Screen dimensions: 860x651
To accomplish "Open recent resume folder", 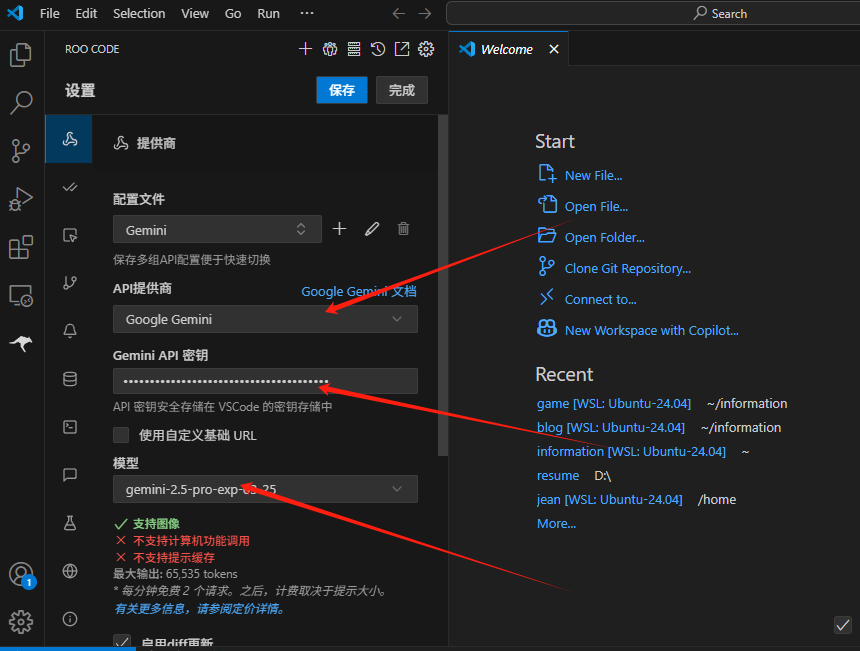I will coord(558,475).
